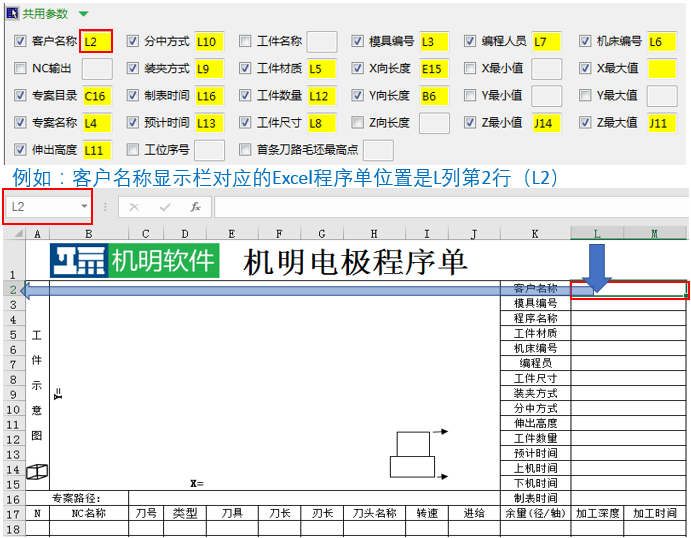Click the formula bar cancel X icon
Screen dimensions: 691x538
[134, 207]
